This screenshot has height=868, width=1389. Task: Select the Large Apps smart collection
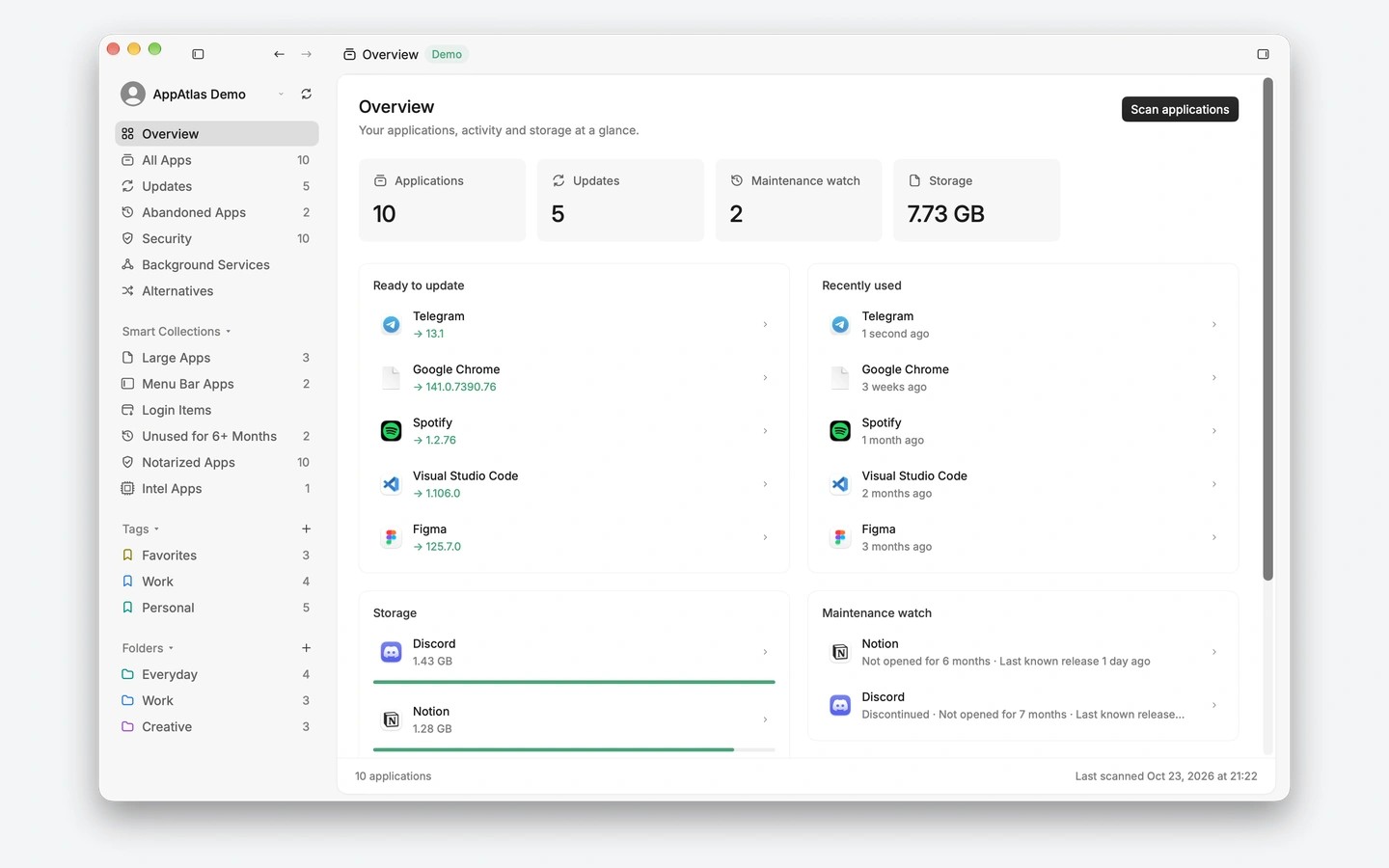[x=217, y=358]
